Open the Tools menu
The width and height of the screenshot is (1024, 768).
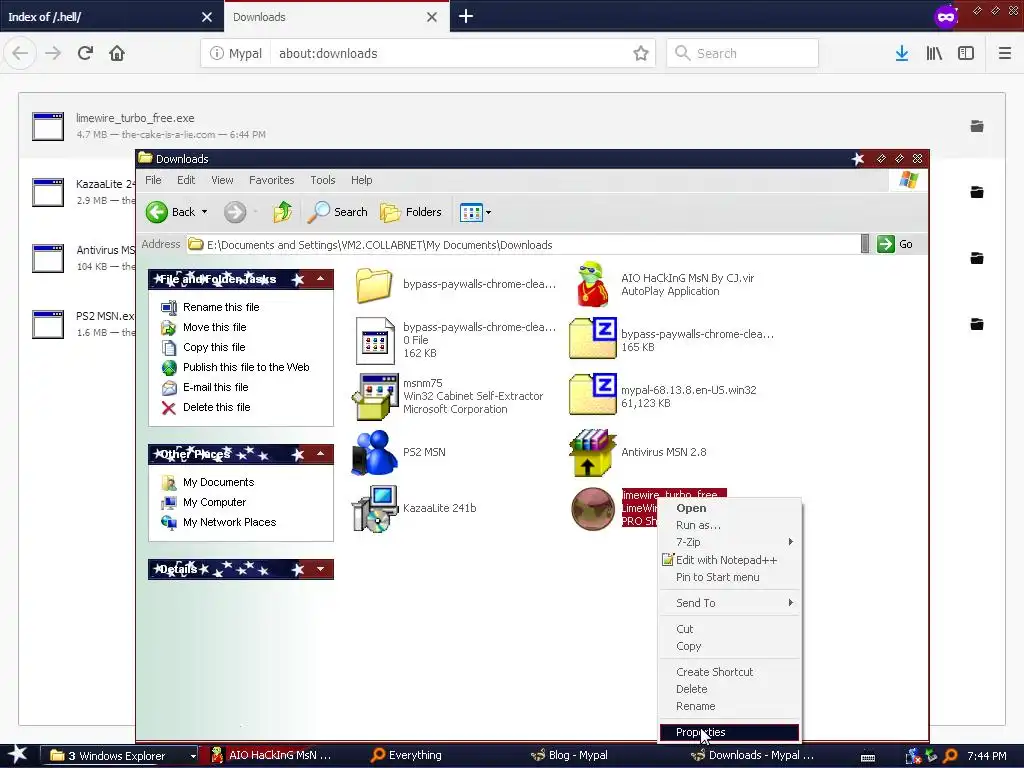click(323, 180)
